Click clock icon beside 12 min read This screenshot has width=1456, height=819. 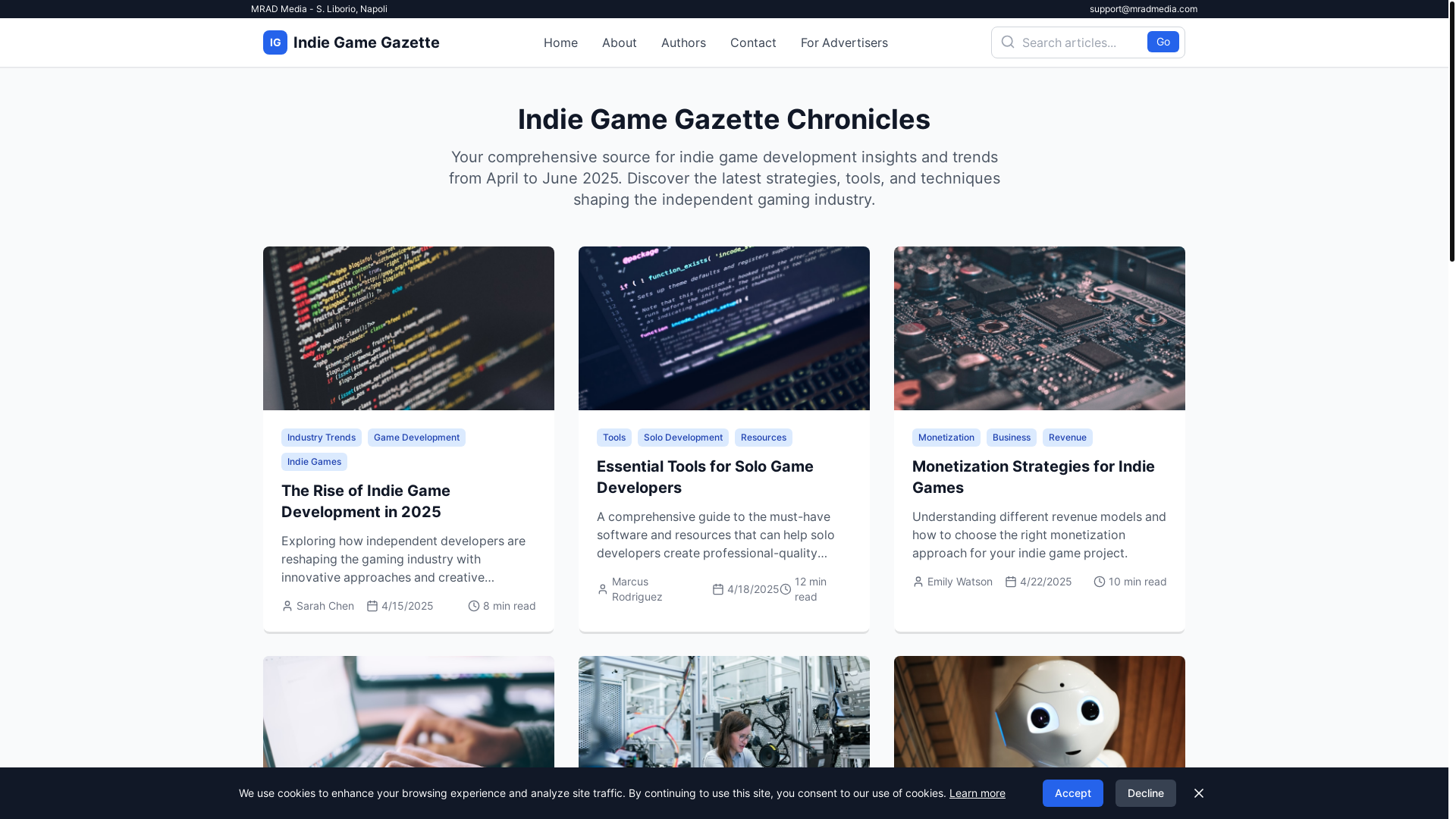point(786,589)
